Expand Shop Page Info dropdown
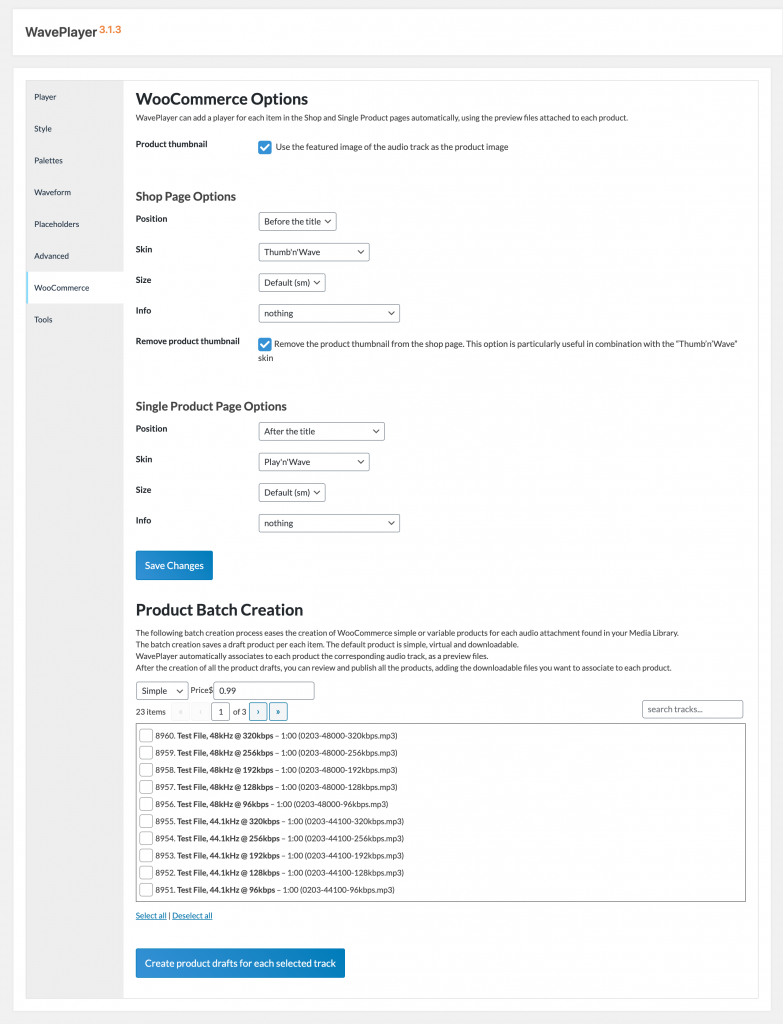Image resolution: width=783 pixels, height=1024 pixels. tap(328, 313)
